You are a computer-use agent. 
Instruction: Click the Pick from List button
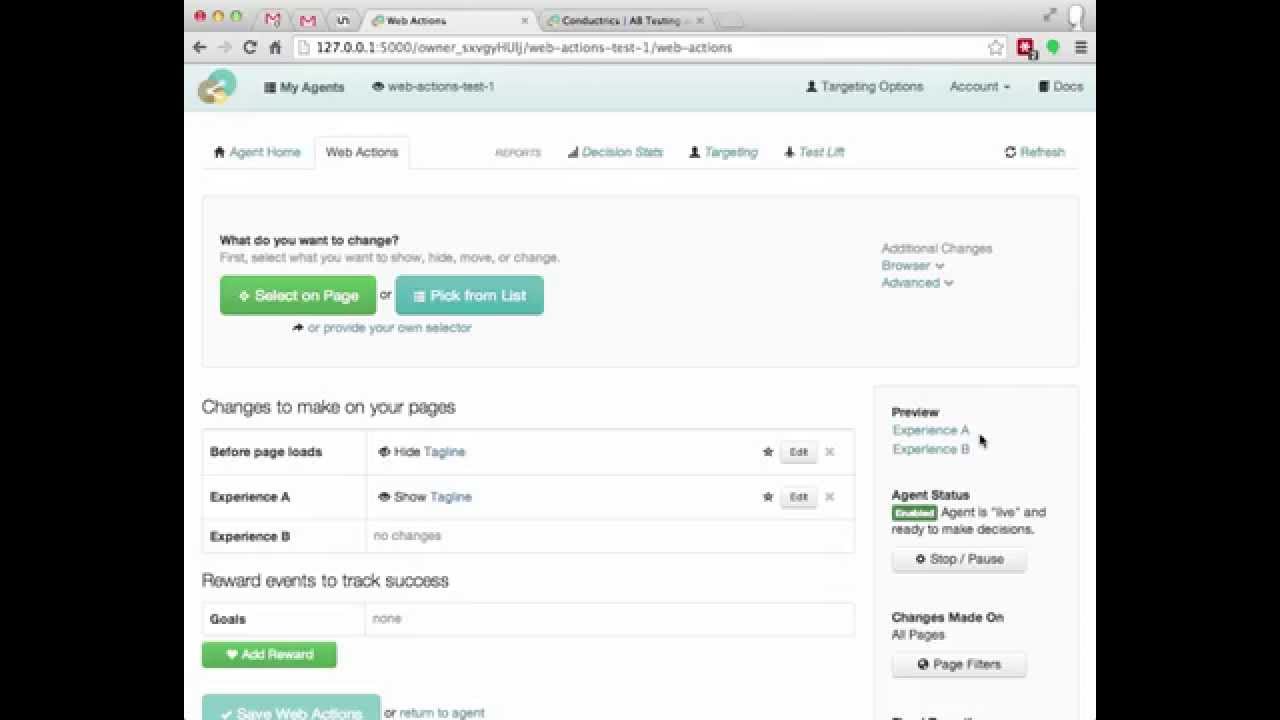click(x=469, y=295)
